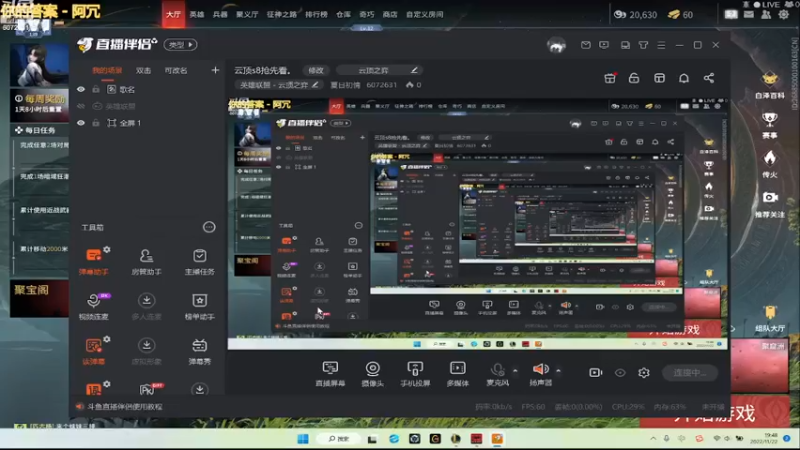Click the unlock icon above preview

[x=634, y=78]
